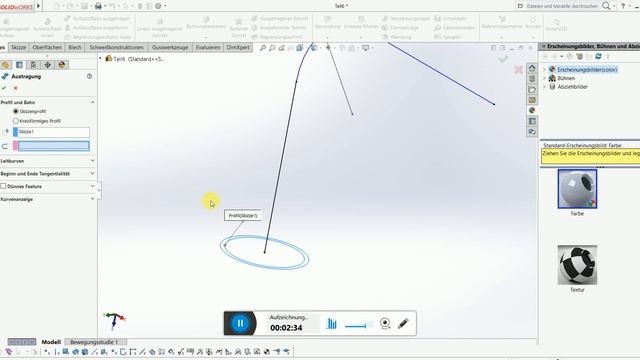Click the empty path (Bahn) selection field
This screenshot has width=640, height=360.
pos(53,146)
